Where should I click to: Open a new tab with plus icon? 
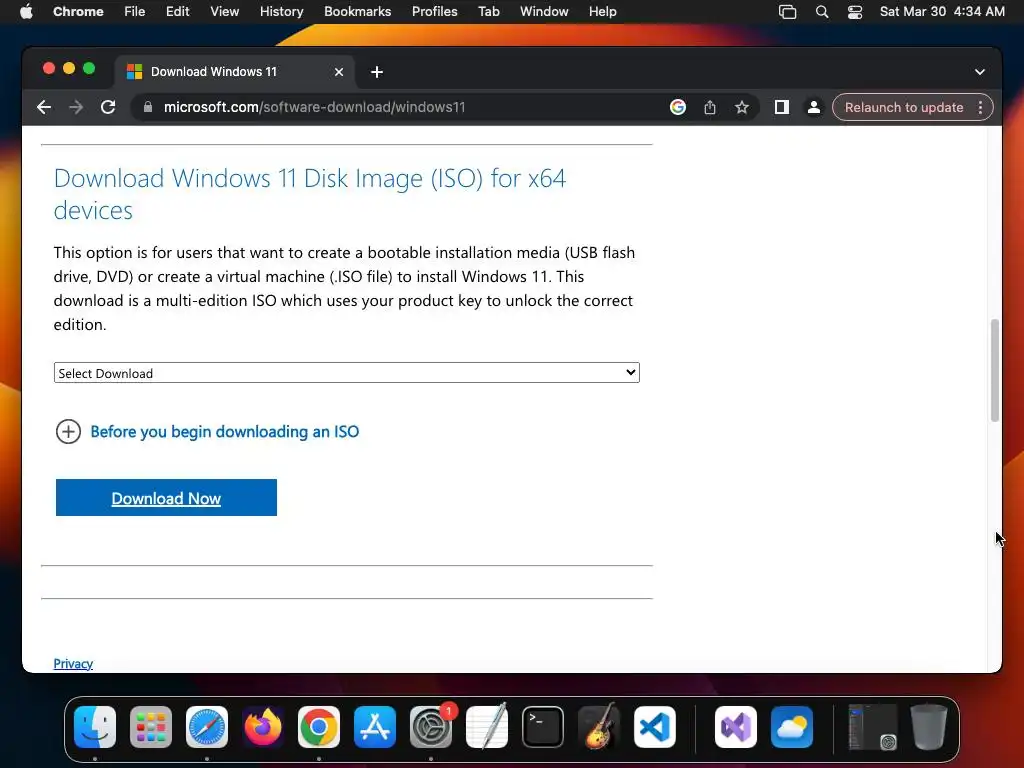377,72
